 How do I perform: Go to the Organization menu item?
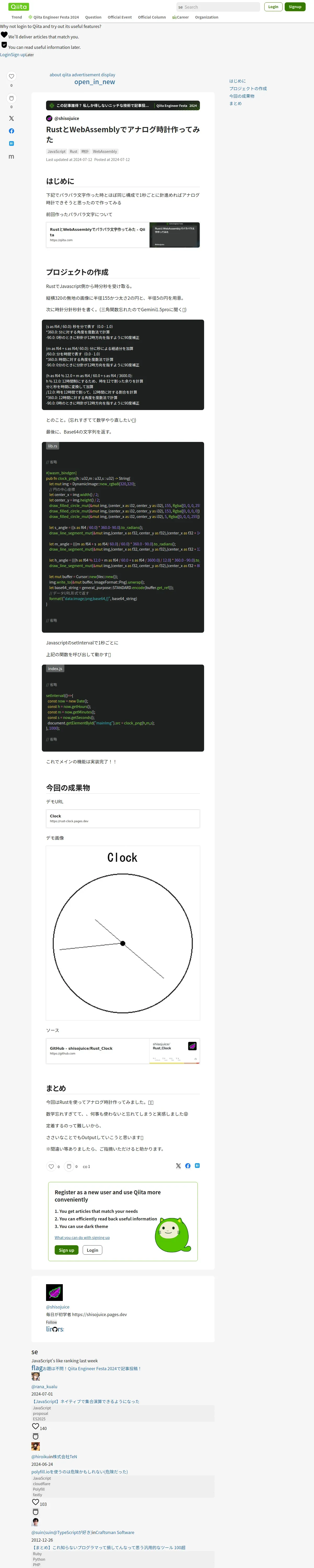pyautogui.click(x=207, y=17)
